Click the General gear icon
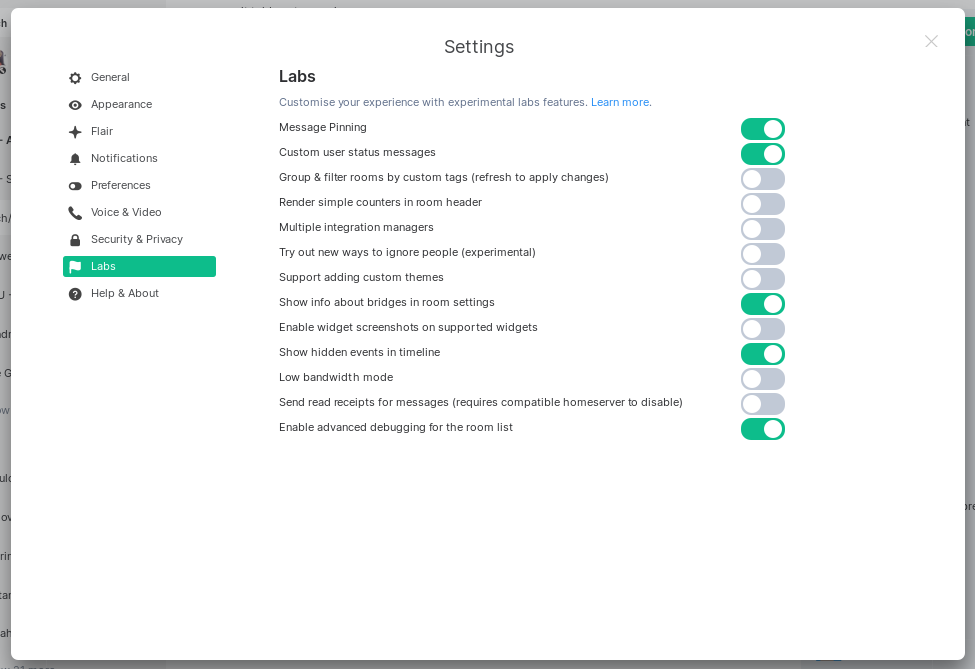Image resolution: width=975 pixels, height=669 pixels. pos(75,78)
